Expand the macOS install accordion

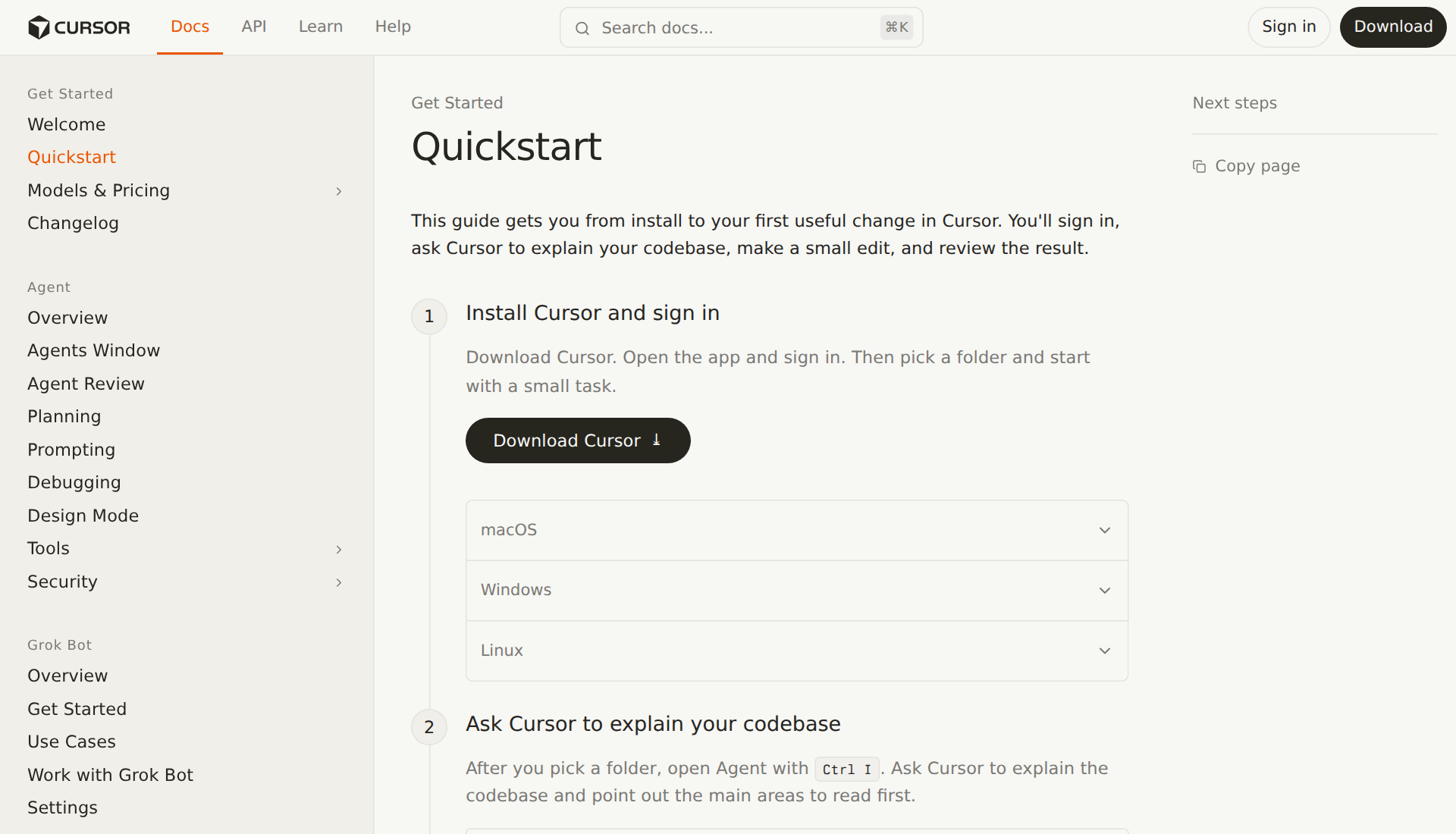796,530
